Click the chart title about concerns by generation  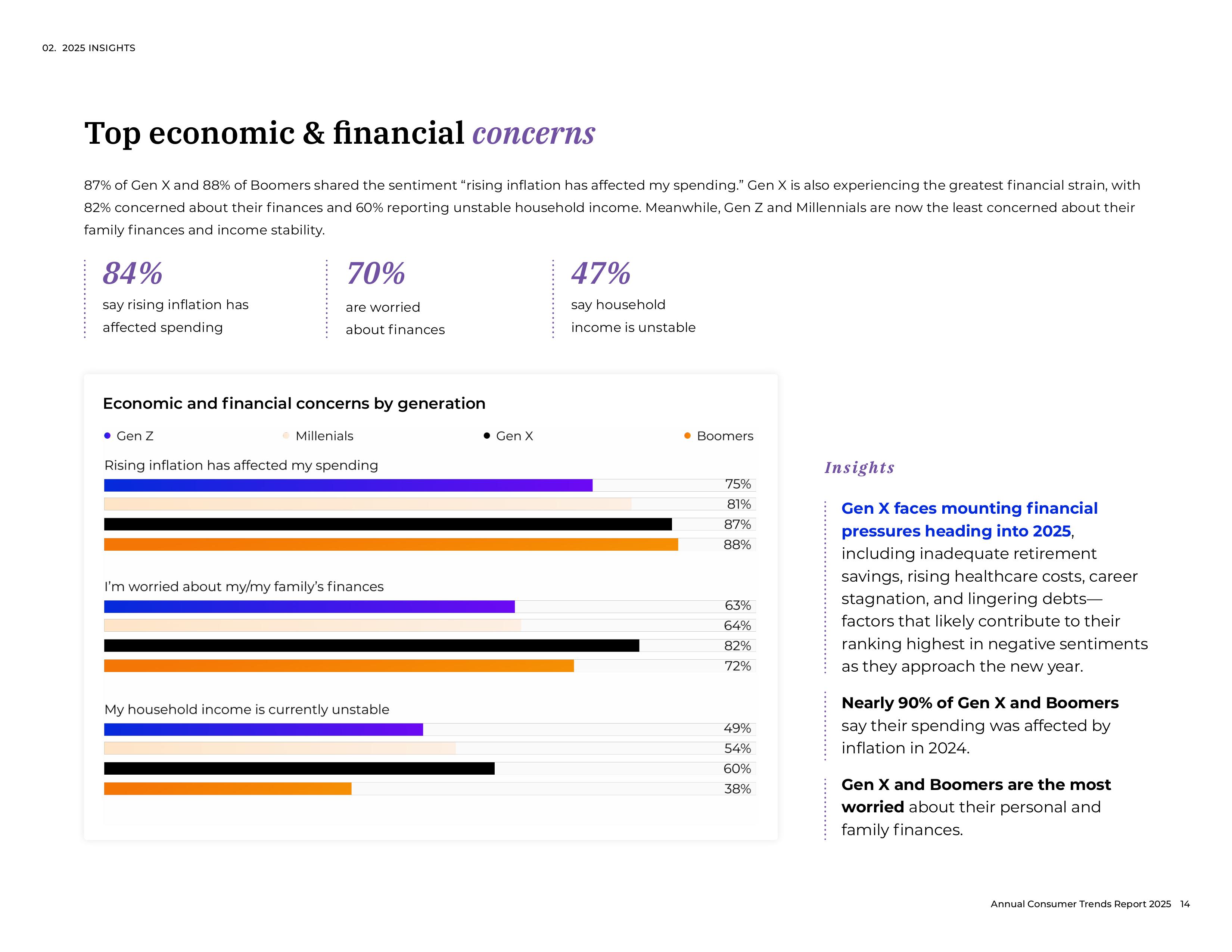294,403
